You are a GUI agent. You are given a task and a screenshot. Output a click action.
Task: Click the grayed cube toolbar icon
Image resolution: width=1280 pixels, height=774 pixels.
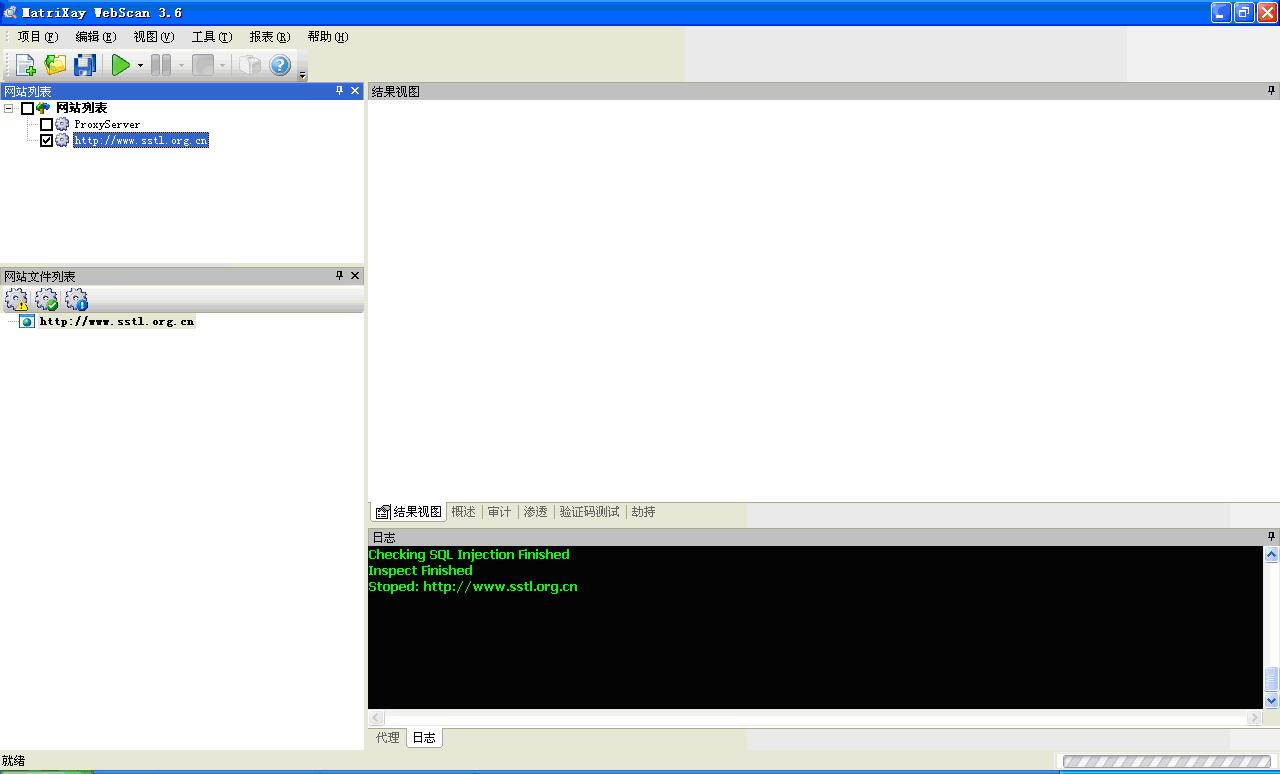coord(250,65)
